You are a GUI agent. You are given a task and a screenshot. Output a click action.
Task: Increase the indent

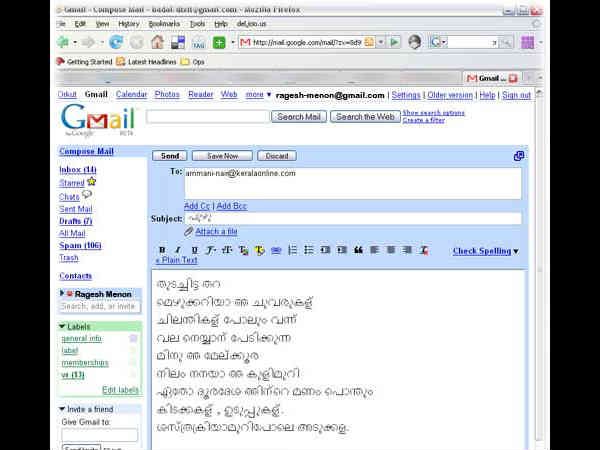[342, 250]
